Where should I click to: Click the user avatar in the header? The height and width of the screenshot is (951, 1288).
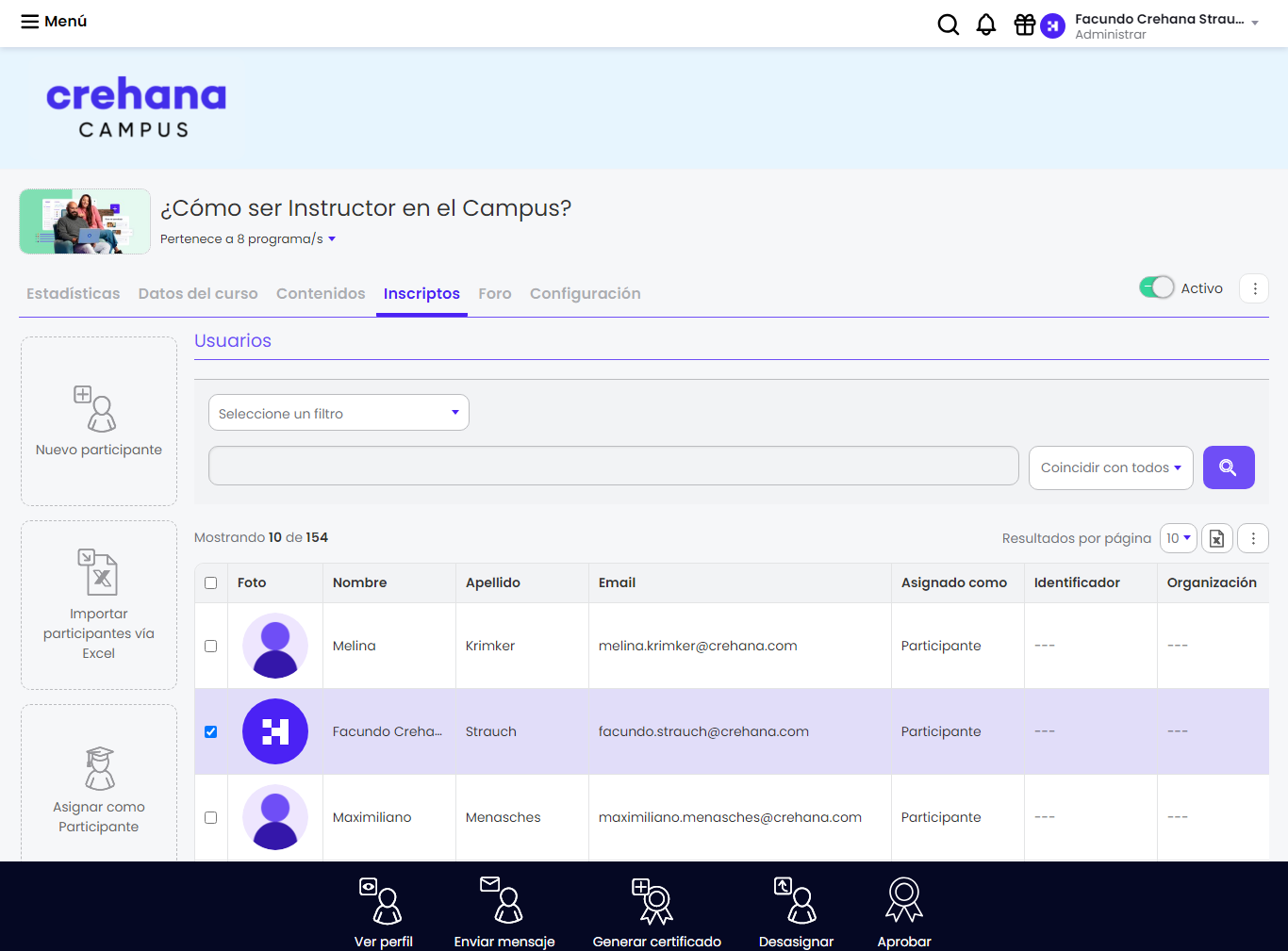(1052, 25)
